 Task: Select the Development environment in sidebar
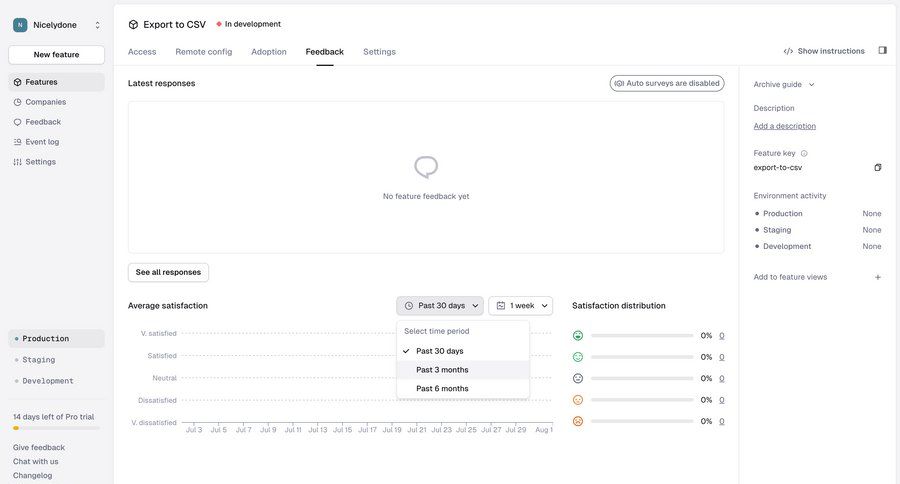coord(56,381)
